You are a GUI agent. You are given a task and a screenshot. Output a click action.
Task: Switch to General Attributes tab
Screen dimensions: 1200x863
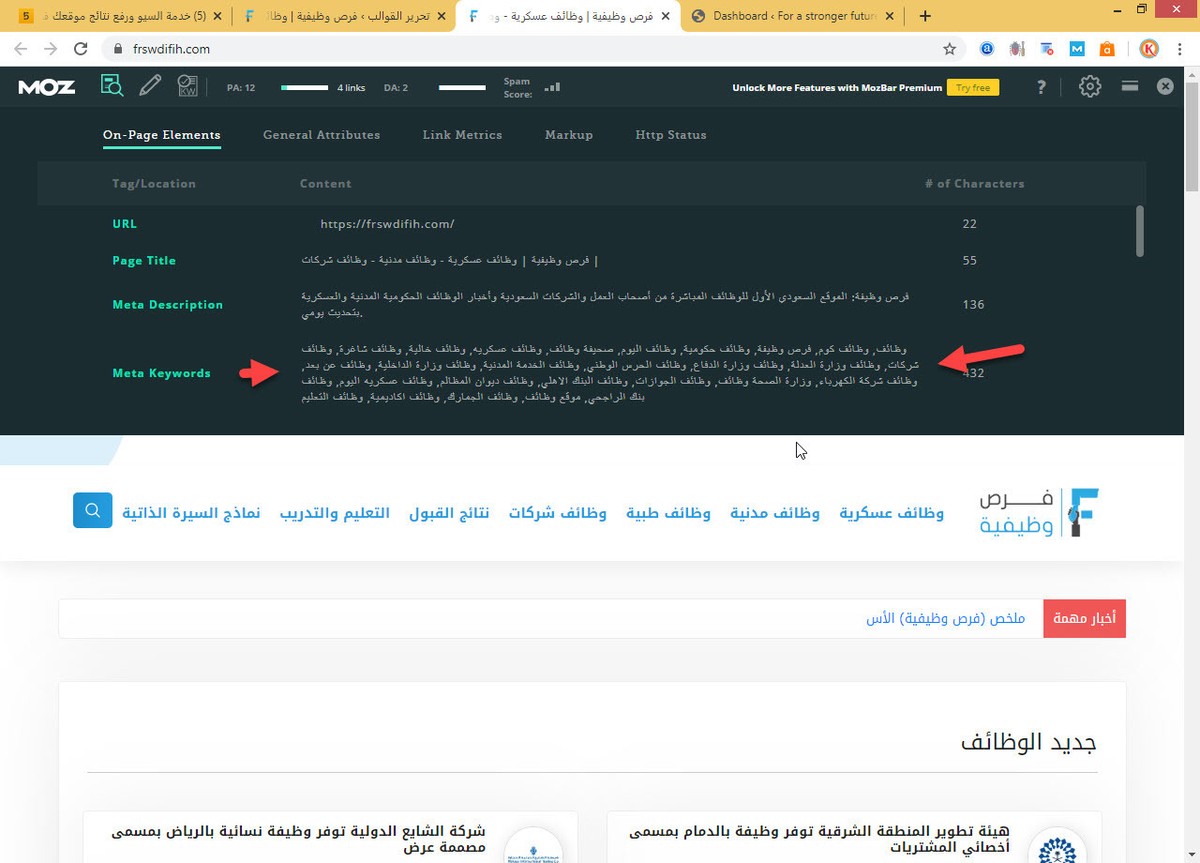pos(321,135)
